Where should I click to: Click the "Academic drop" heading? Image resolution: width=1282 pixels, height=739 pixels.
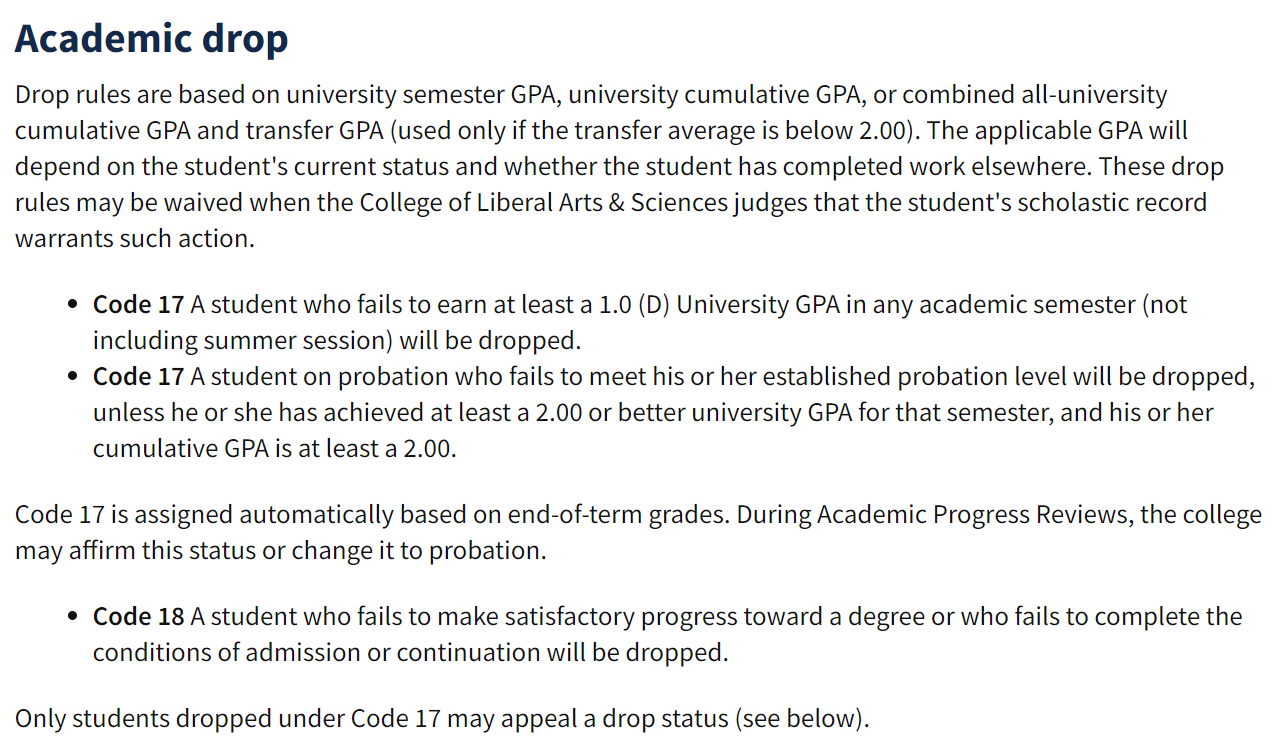(151, 39)
